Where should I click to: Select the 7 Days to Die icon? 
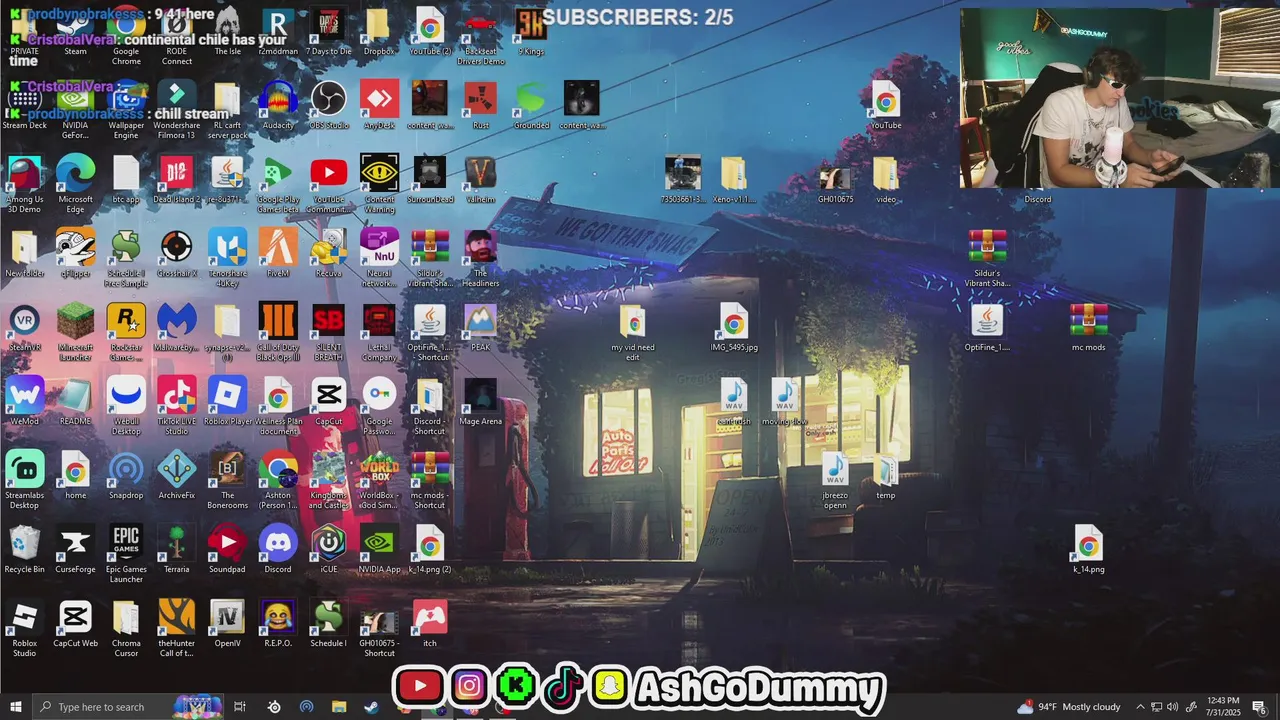[328, 33]
